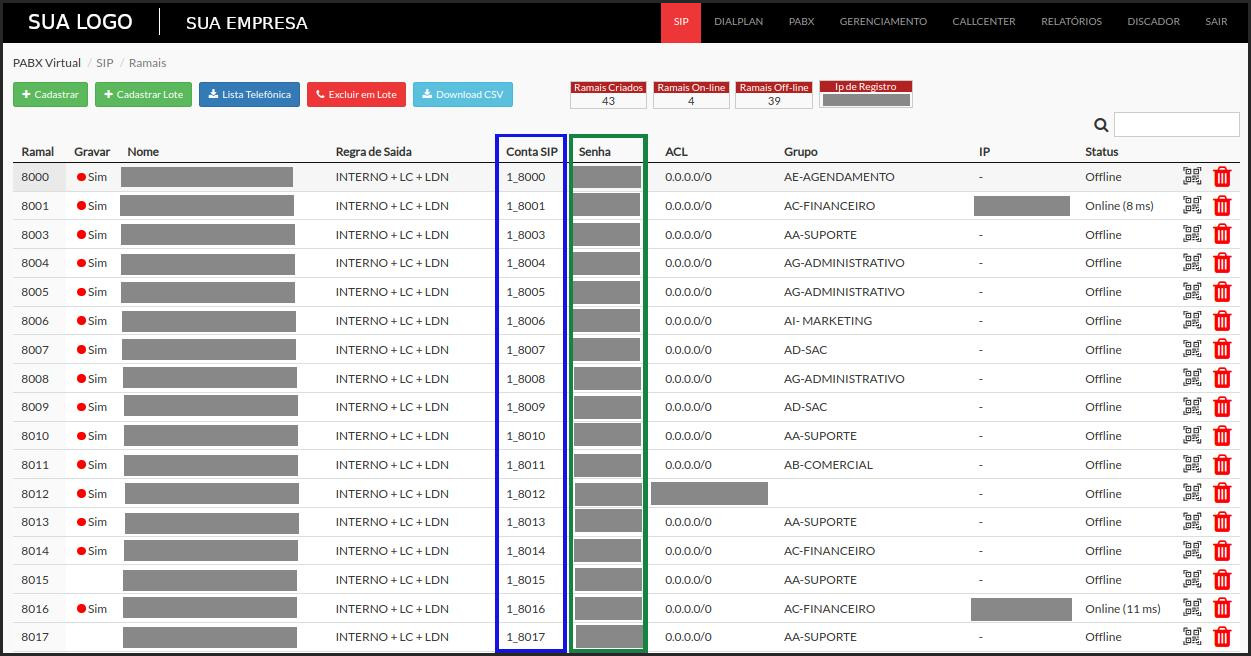The height and width of the screenshot is (656, 1251).
Task: Remove ramal 8013 via its trash icon
Action: (1221, 522)
